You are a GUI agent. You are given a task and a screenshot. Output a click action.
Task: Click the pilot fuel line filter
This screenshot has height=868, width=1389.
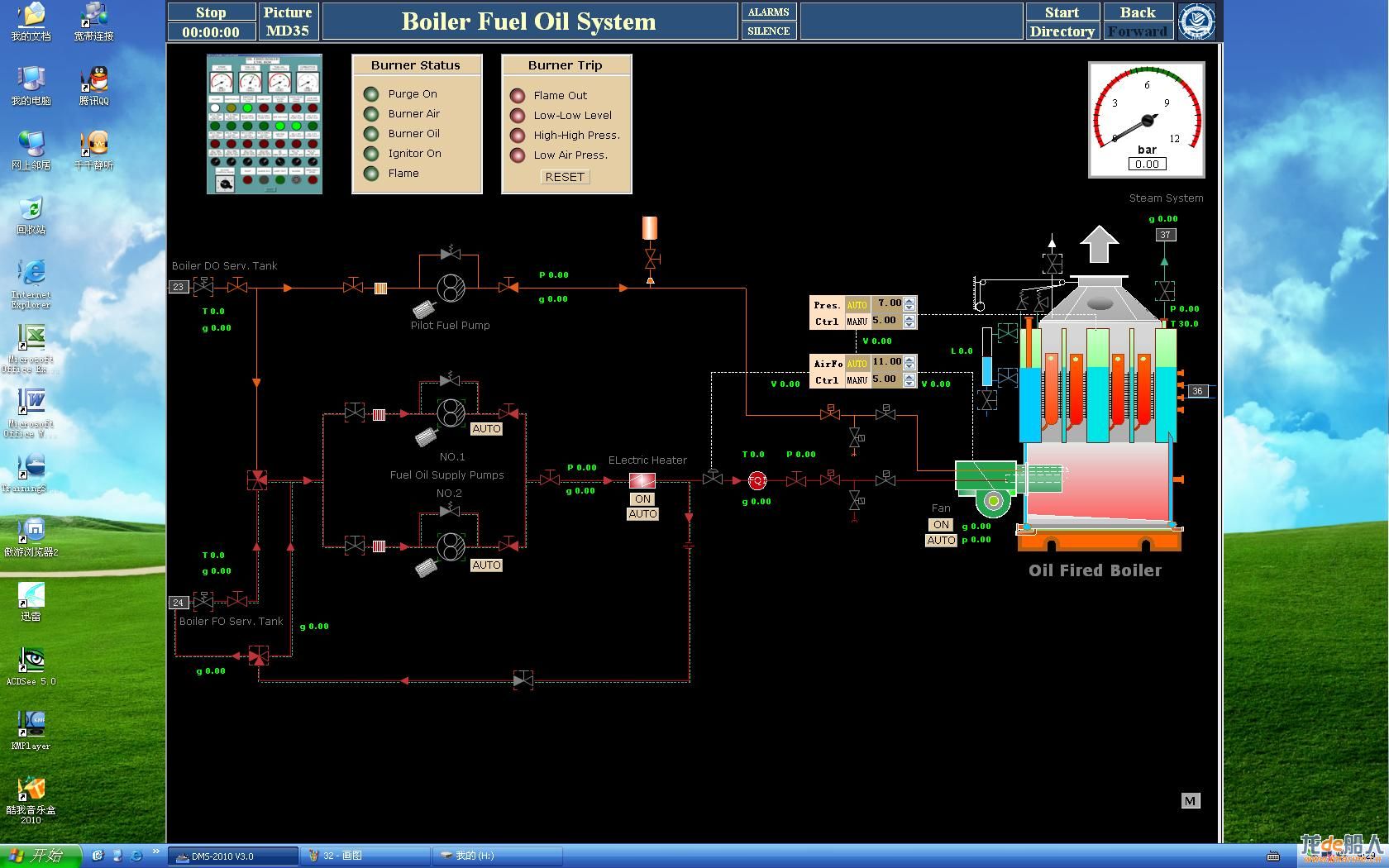pos(380,288)
